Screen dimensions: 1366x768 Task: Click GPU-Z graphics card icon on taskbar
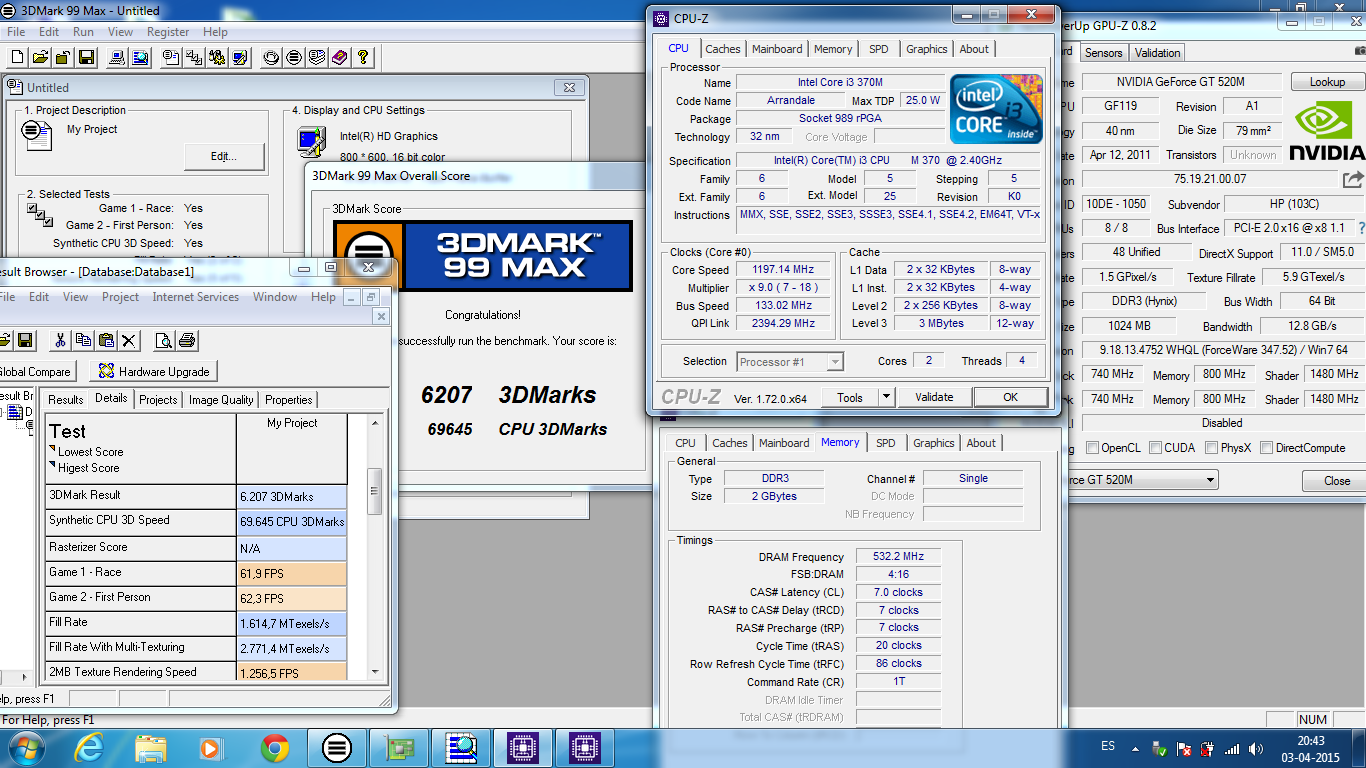pyautogui.click(x=399, y=747)
